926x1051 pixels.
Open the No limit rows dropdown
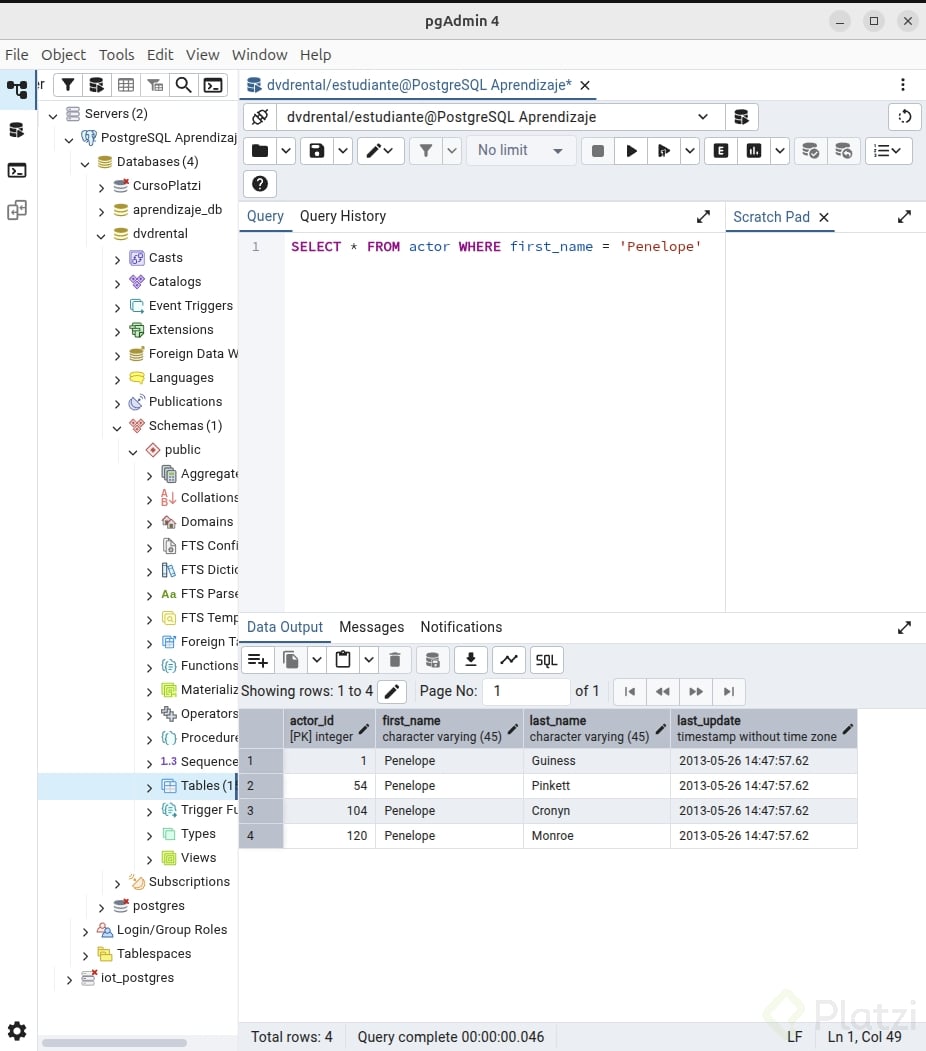[x=520, y=151]
